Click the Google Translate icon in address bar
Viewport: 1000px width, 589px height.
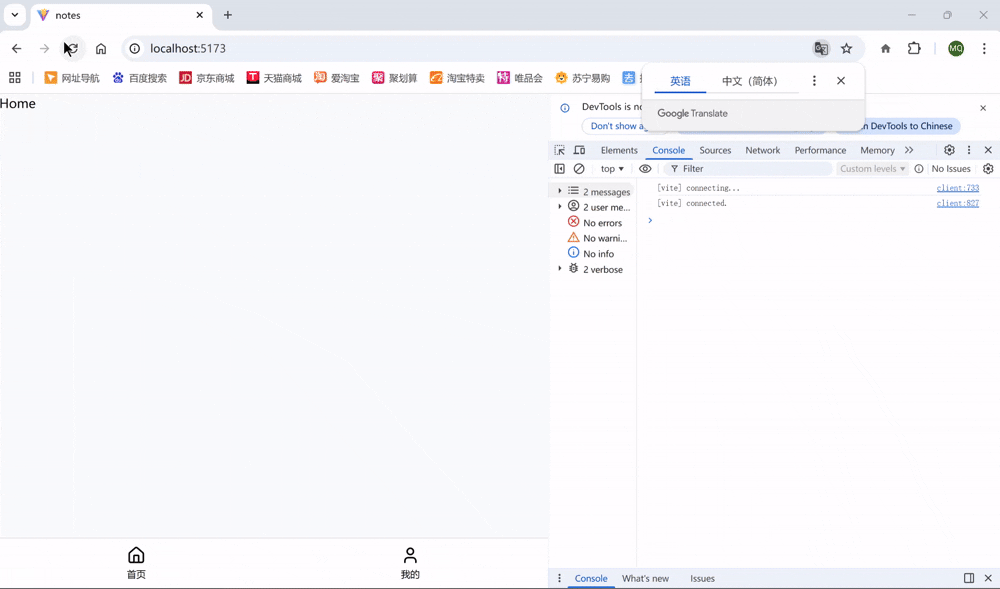click(x=821, y=48)
